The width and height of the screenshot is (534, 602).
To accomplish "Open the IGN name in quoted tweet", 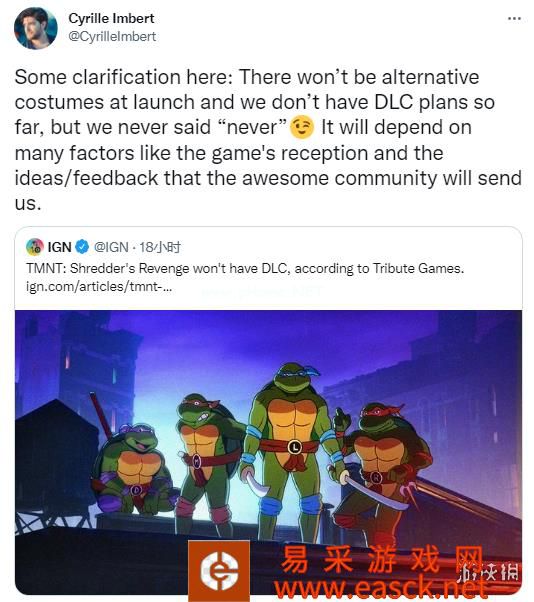I will pyautogui.click(x=60, y=247).
